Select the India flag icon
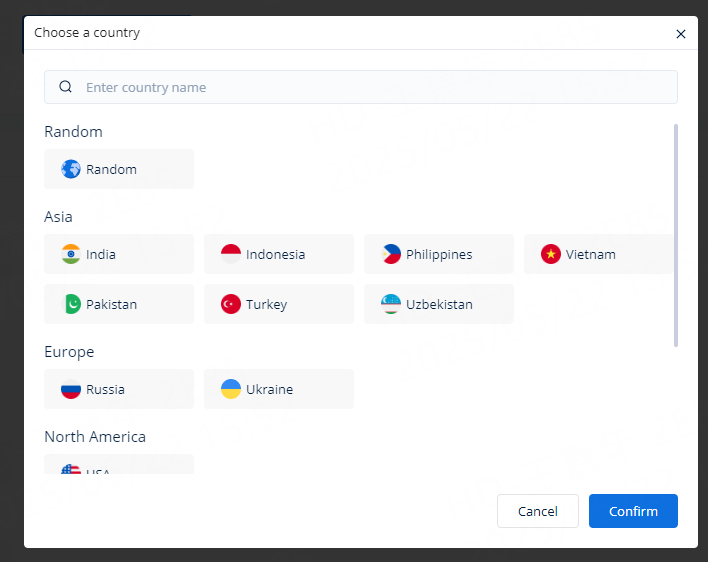The width and height of the screenshot is (708, 562). tap(71, 254)
